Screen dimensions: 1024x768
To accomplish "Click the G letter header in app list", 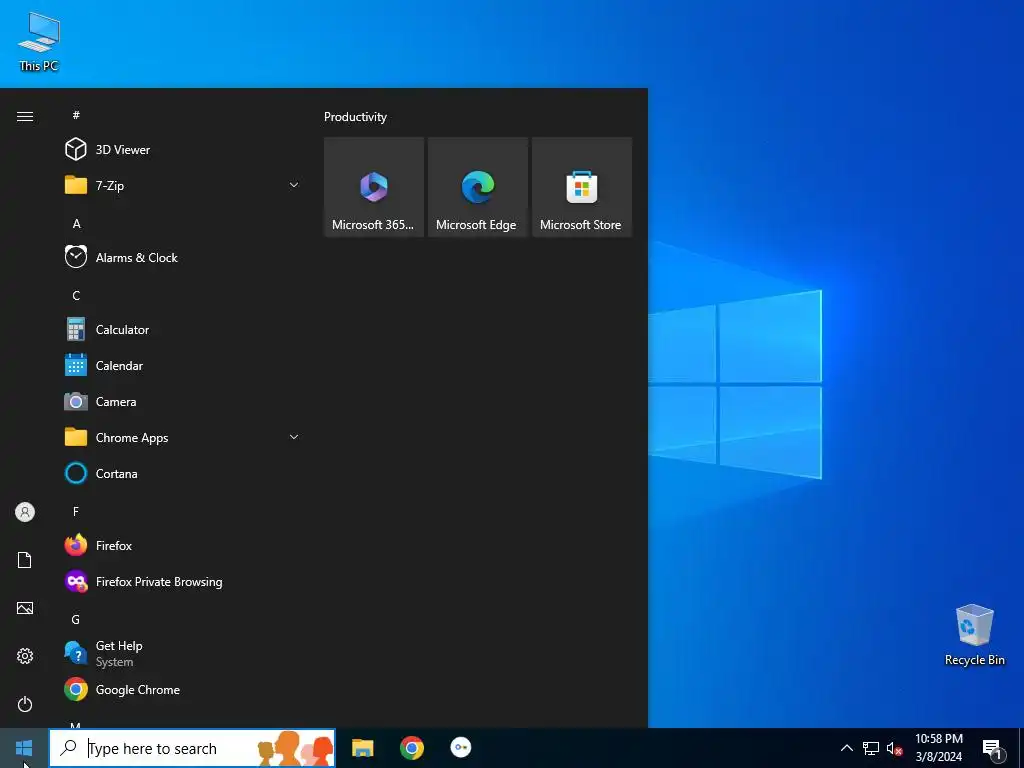I will click(x=76, y=619).
